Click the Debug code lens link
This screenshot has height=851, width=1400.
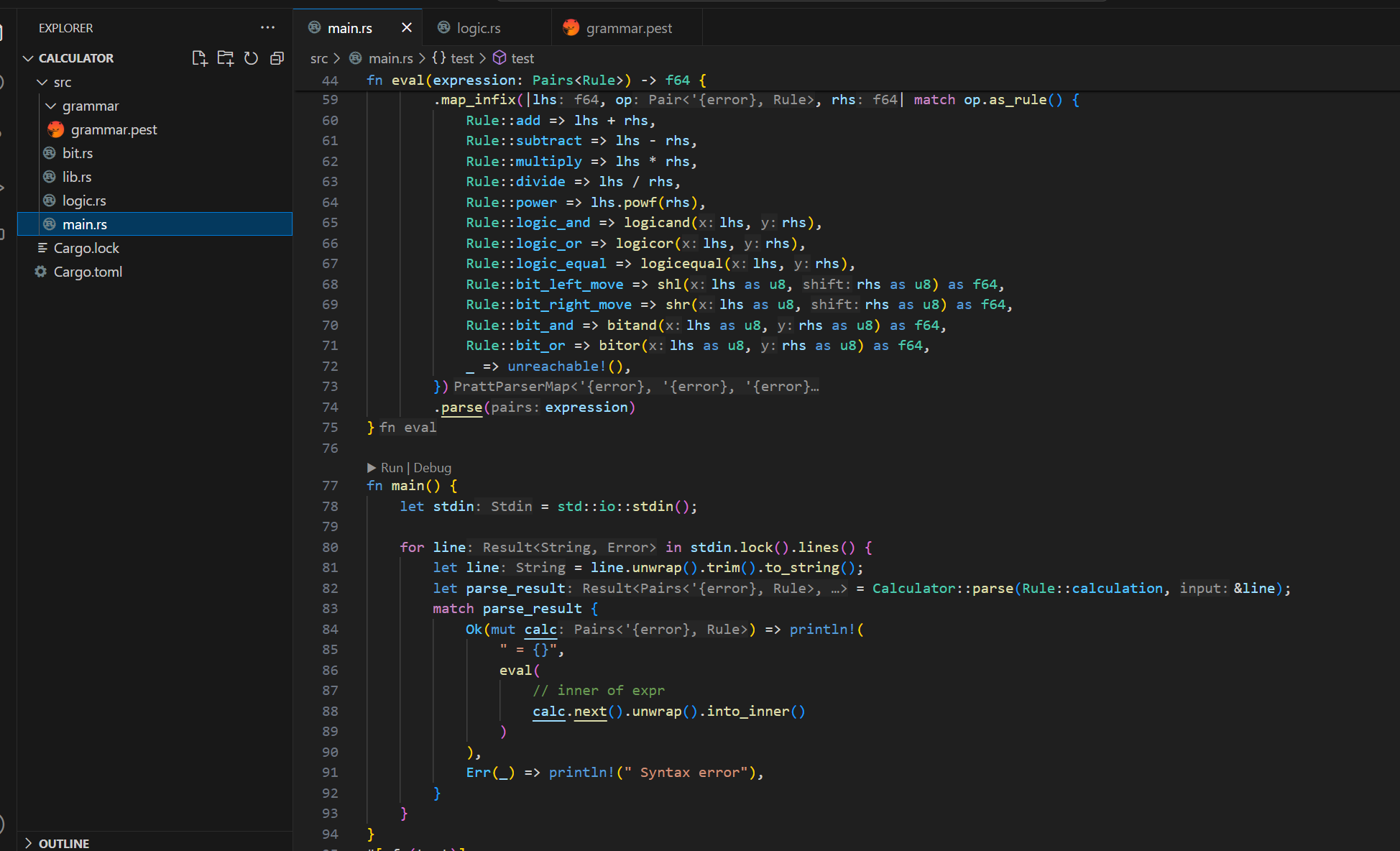[433, 468]
